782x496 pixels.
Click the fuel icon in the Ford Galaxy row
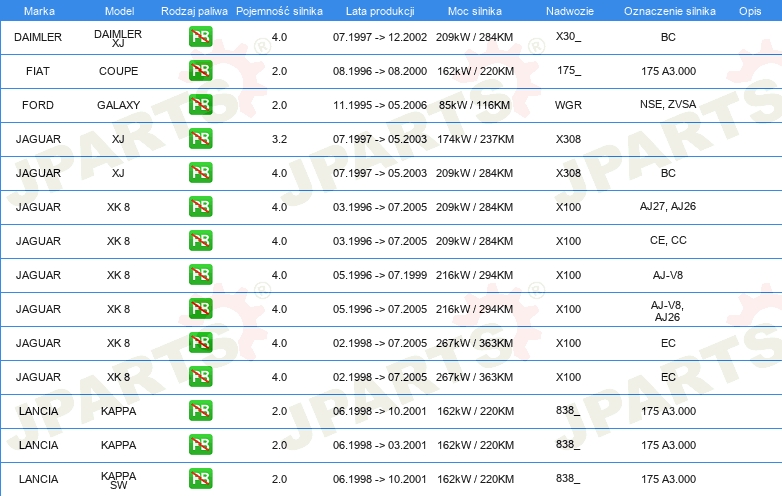(200, 105)
